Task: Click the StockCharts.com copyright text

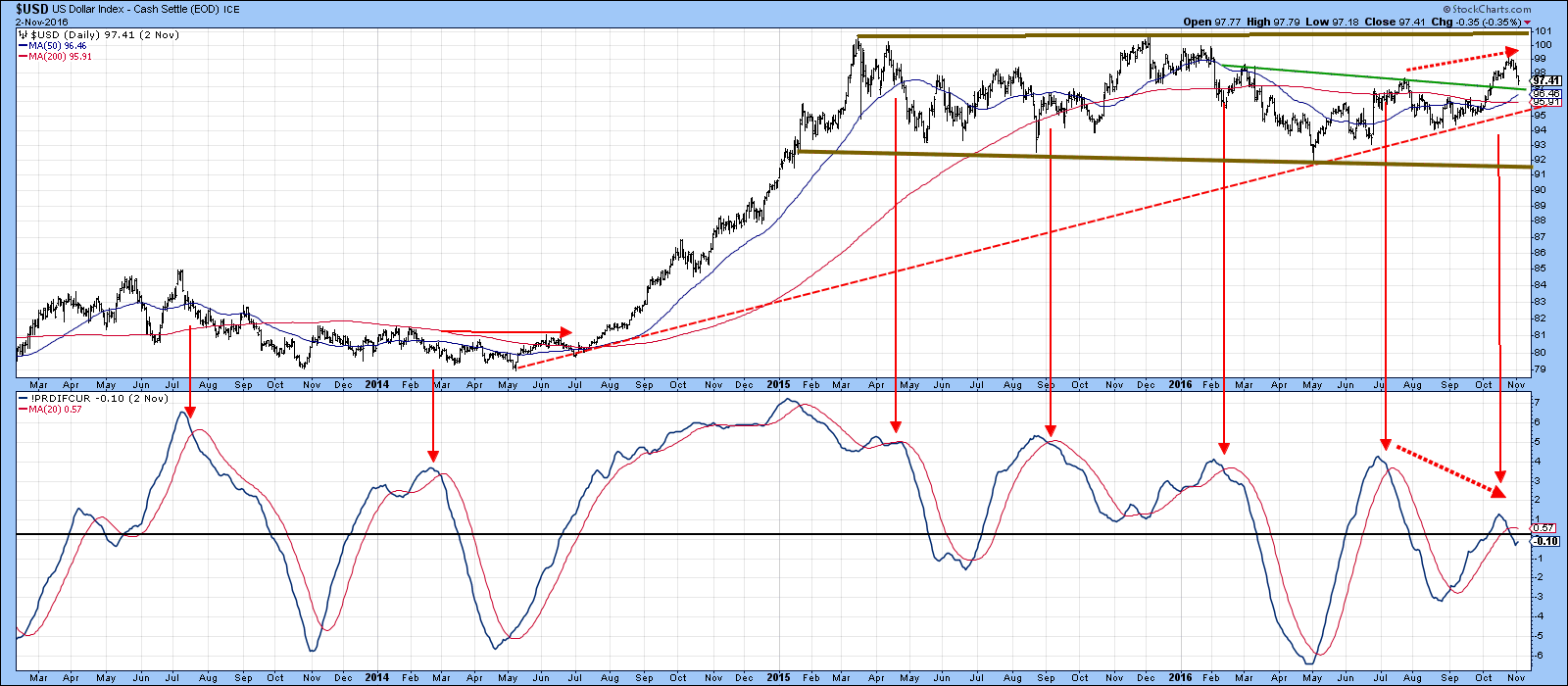Action: (x=1494, y=10)
